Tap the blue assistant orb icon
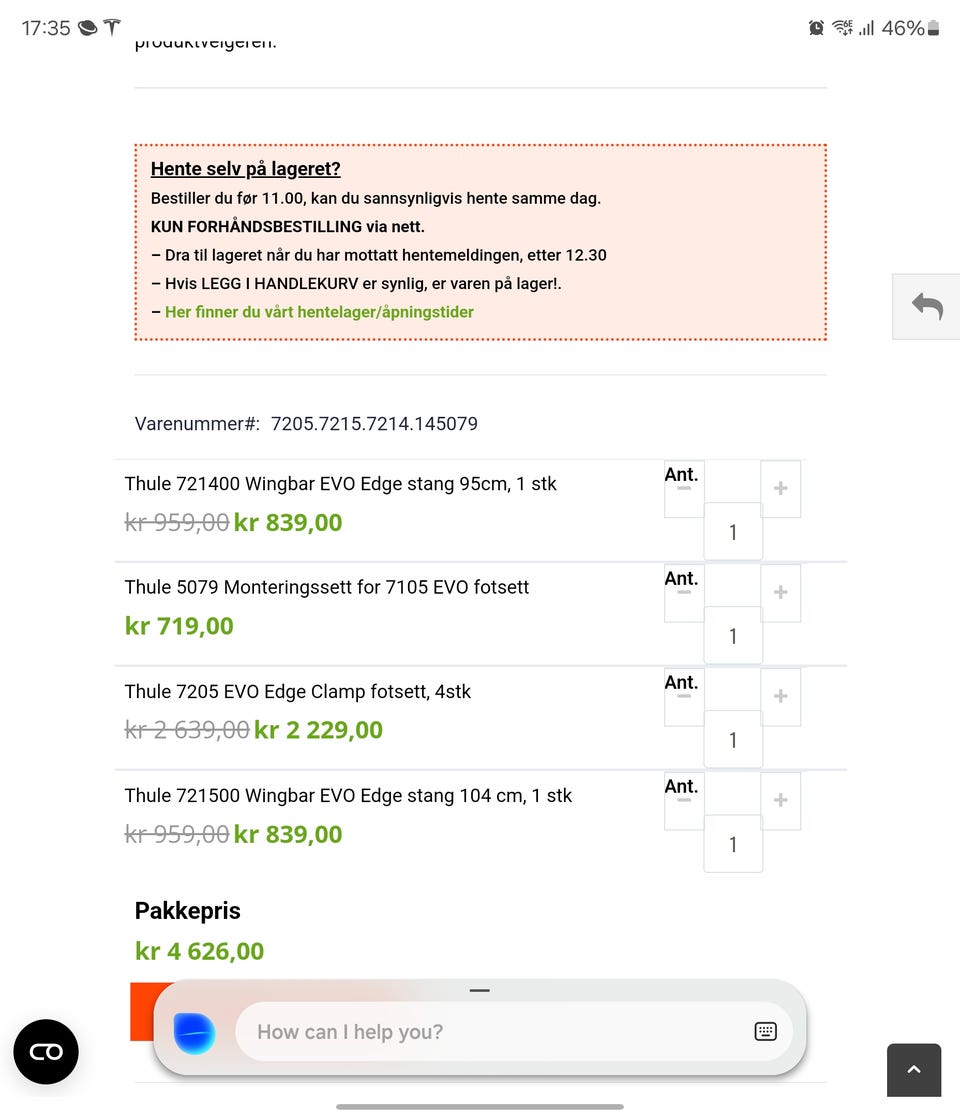The width and height of the screenshot is (960, 1117). 194,1033
